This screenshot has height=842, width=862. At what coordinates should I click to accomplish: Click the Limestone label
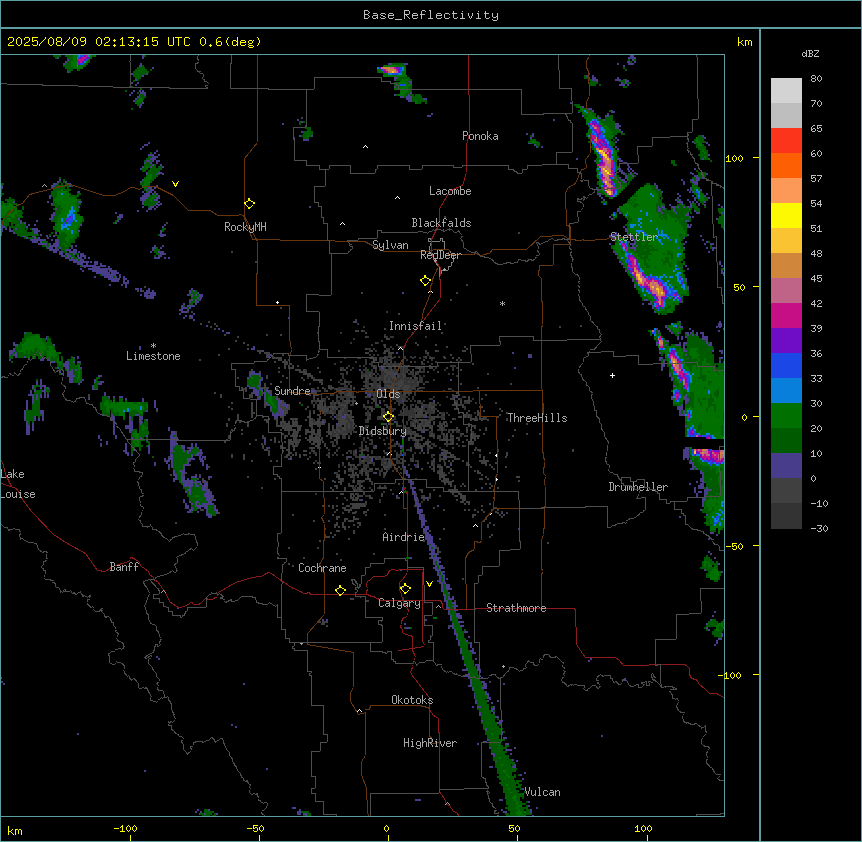pyautogui.click(x=153, y=356)
